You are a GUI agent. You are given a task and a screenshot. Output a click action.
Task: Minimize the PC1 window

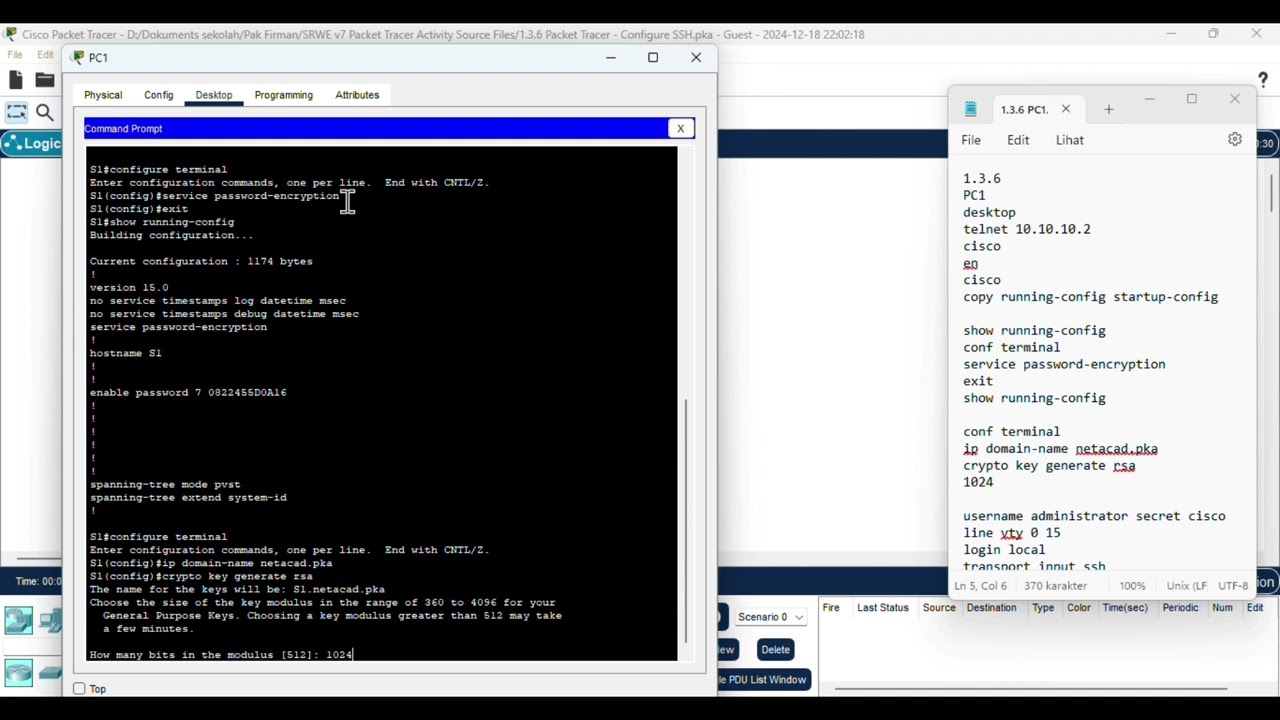tap(611, 57)
